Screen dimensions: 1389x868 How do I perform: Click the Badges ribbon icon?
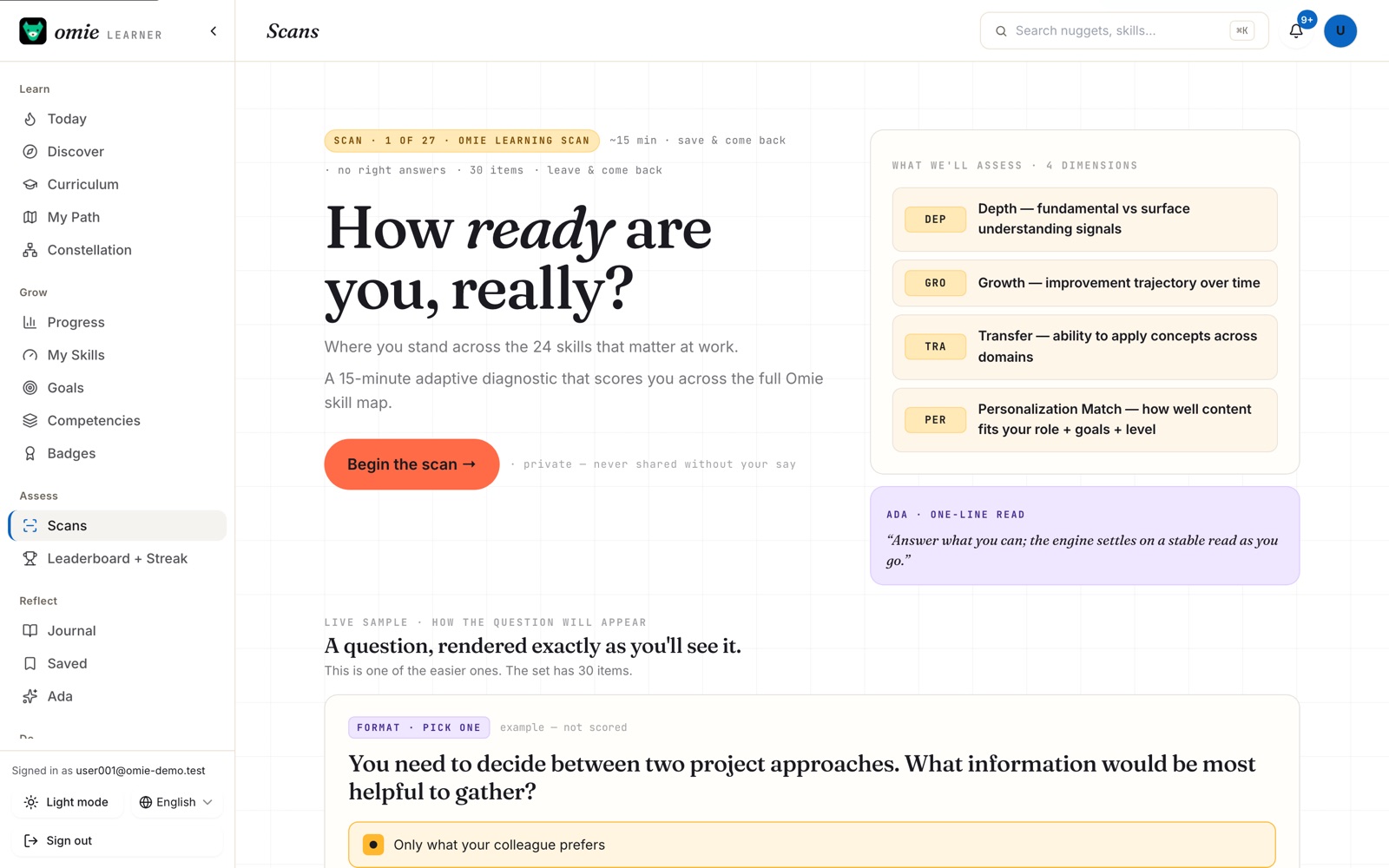tap(30, 453)
